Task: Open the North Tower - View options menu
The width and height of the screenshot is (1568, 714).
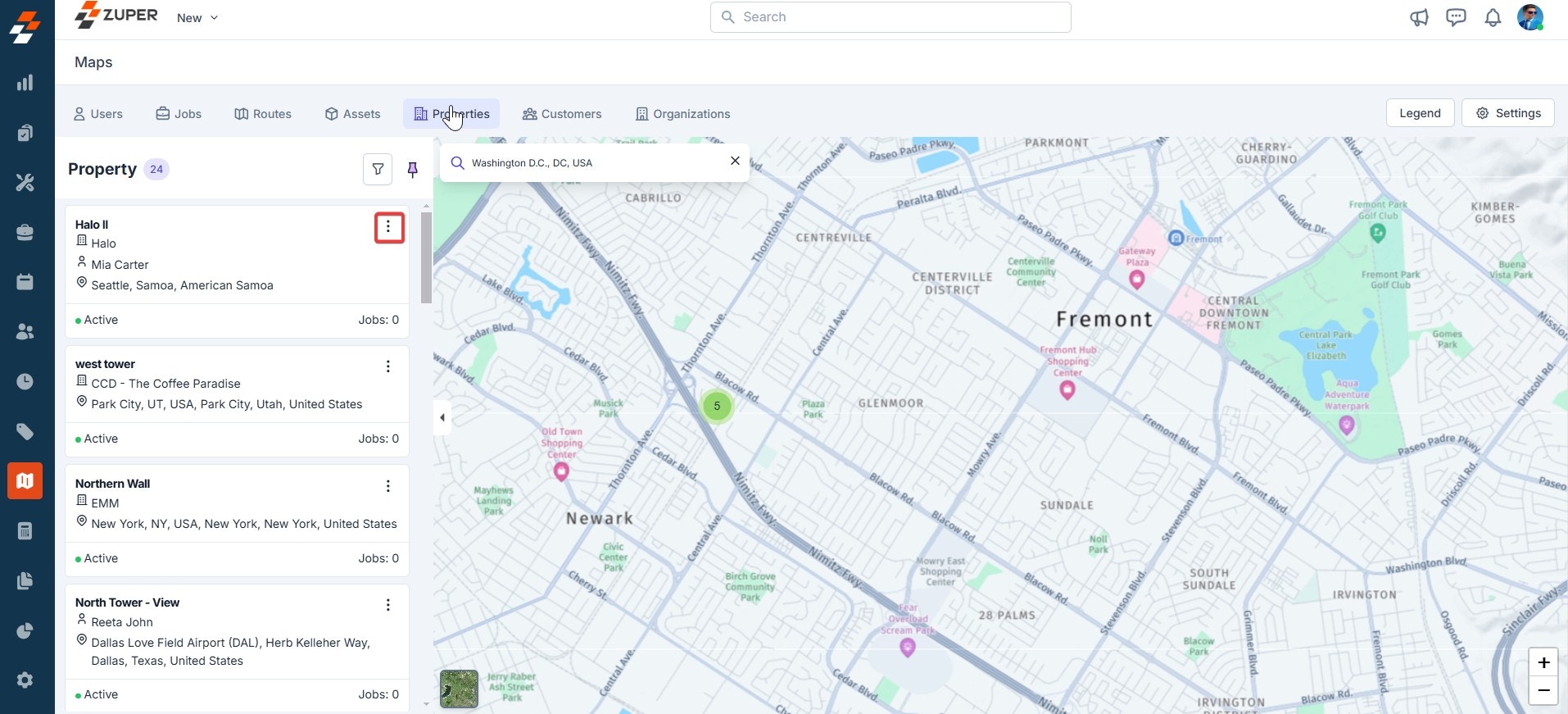Action: pyautogui.click(x=388, y=605)
